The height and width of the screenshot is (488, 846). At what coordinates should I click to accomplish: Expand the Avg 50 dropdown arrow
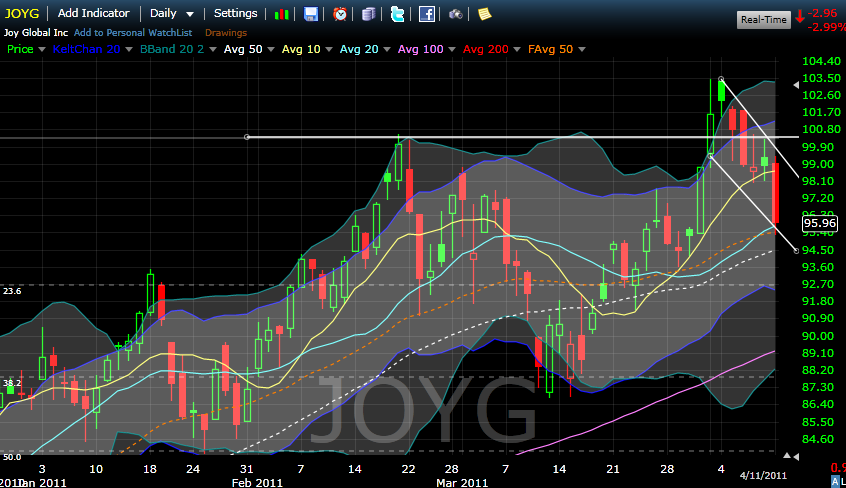click(271, 50)
